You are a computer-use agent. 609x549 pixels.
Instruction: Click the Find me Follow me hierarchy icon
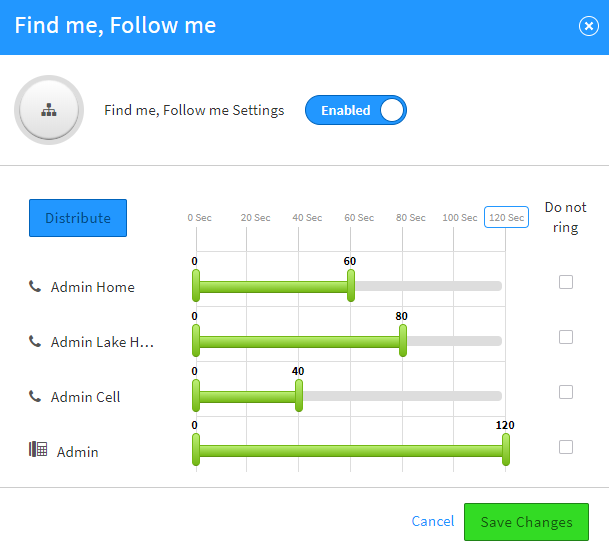pos(49,110)
